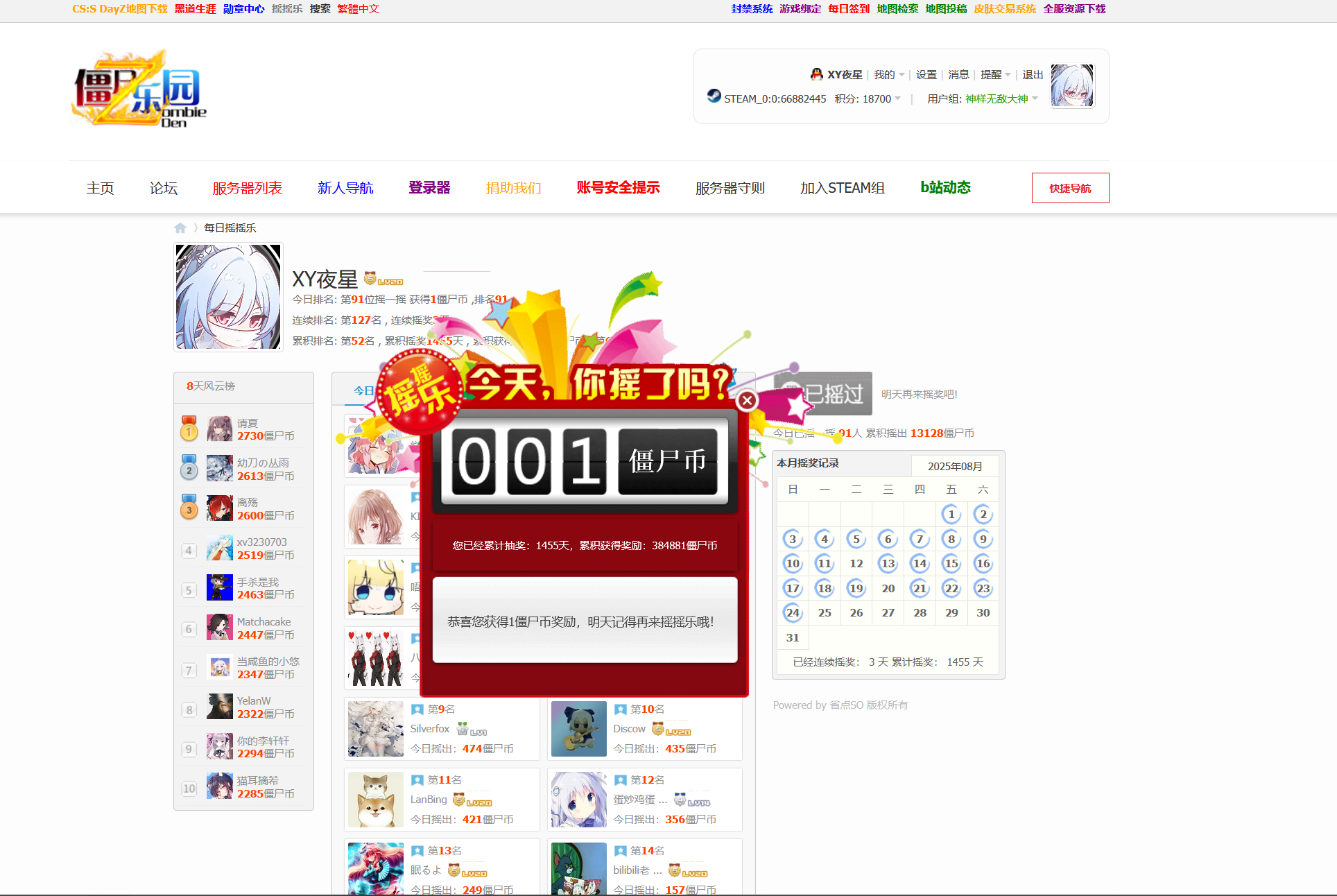Open xv3230703's avatar icon

220,548
